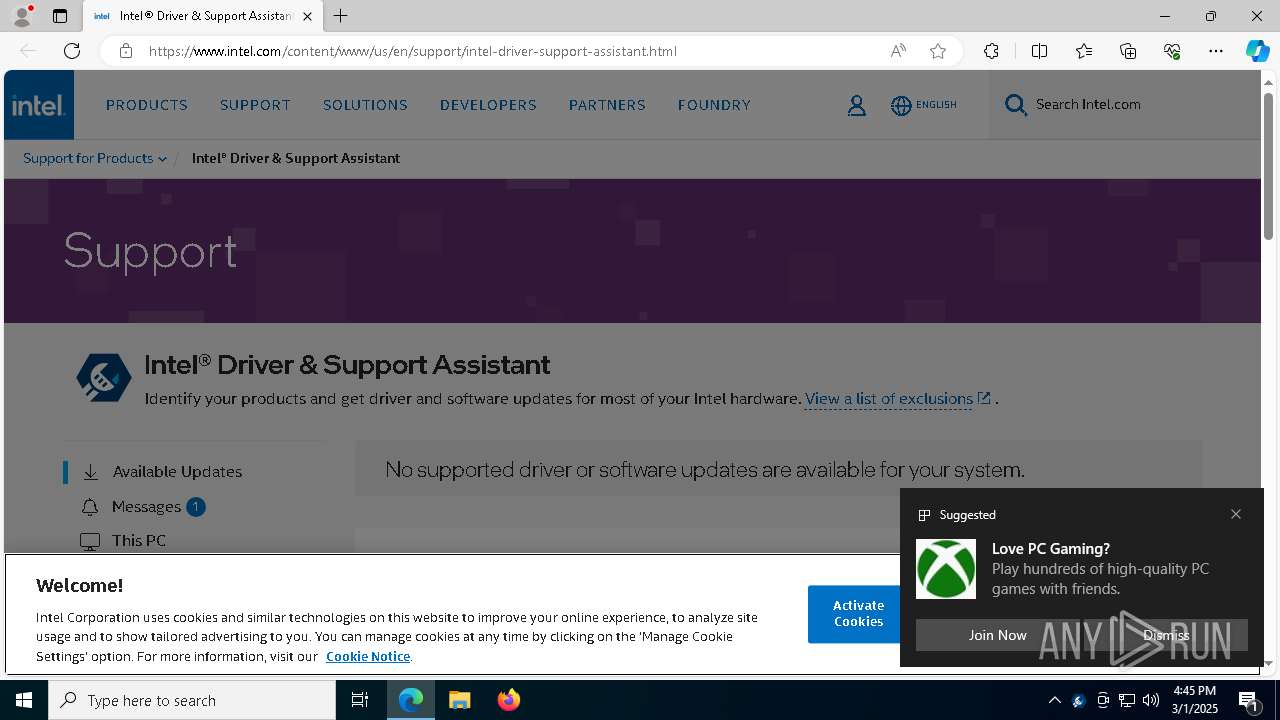
Task: Click the scrollbar down arrow
Action: click(1268, 663)
